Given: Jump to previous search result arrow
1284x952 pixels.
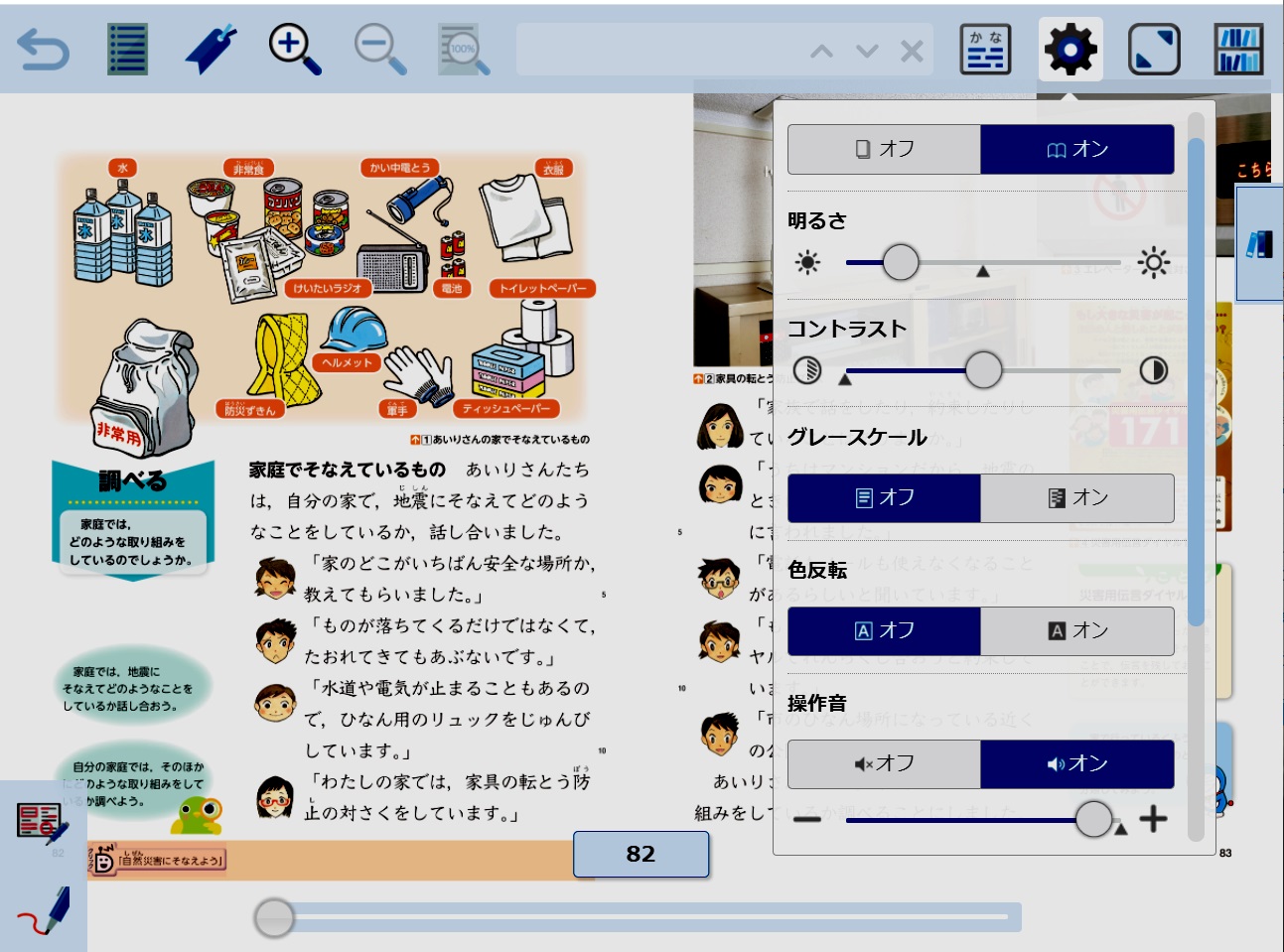Looking at the screenshot, I should click(821, 51).
